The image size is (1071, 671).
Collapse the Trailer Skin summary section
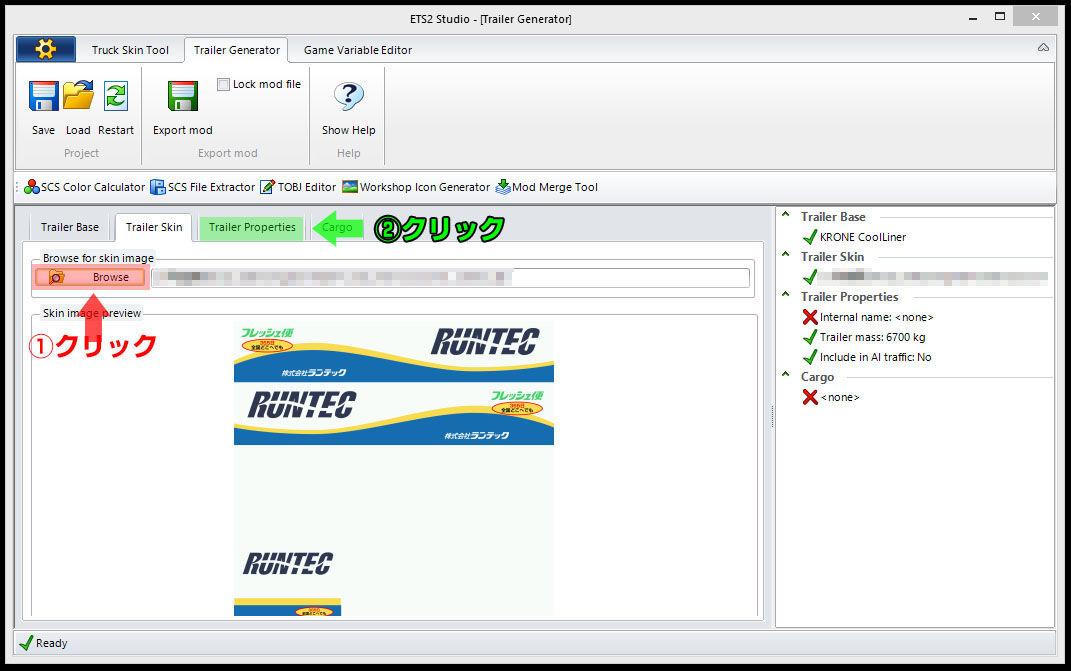(x=785, y=255)
